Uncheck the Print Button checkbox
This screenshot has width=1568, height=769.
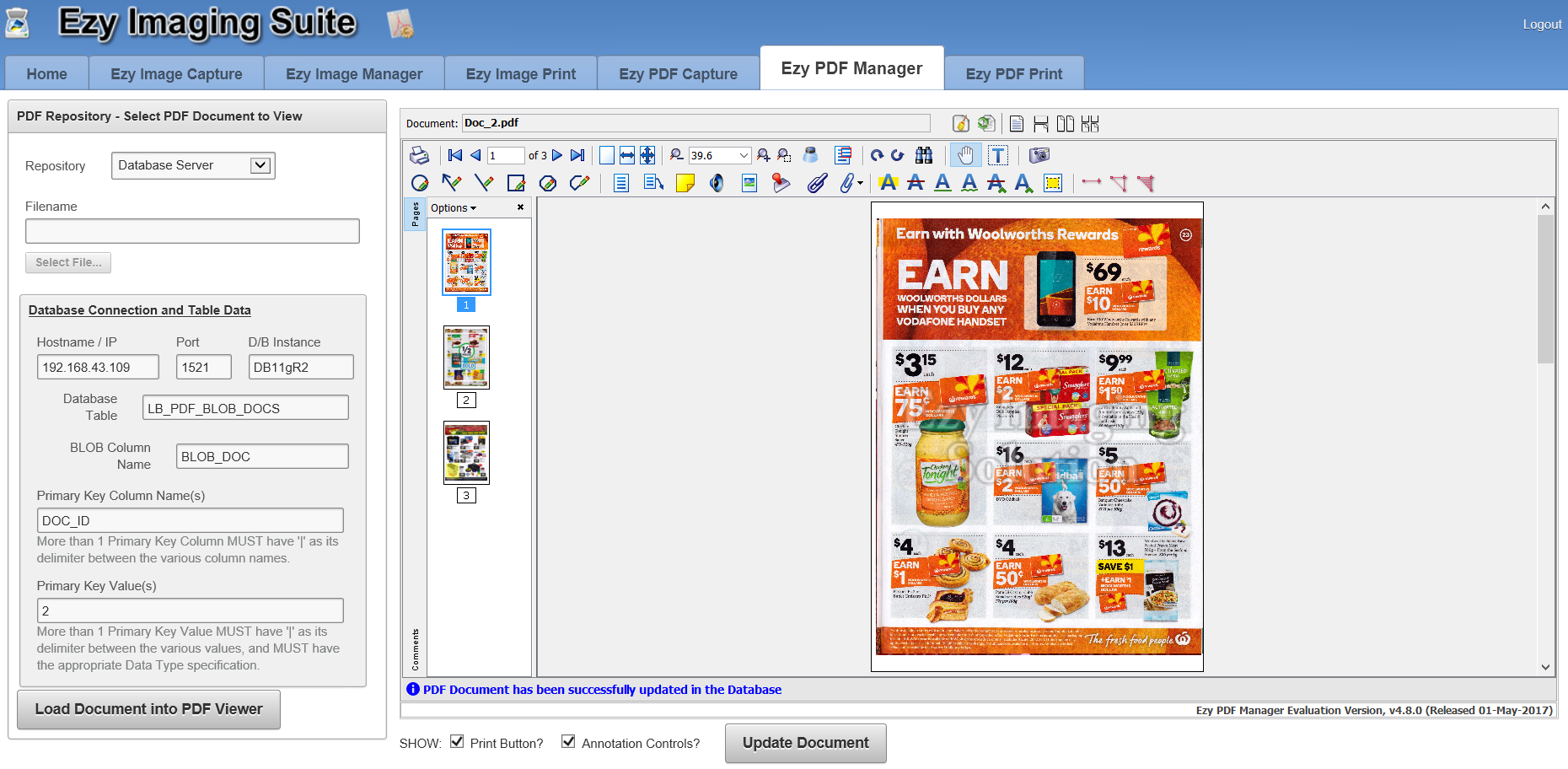pos(457,742)
